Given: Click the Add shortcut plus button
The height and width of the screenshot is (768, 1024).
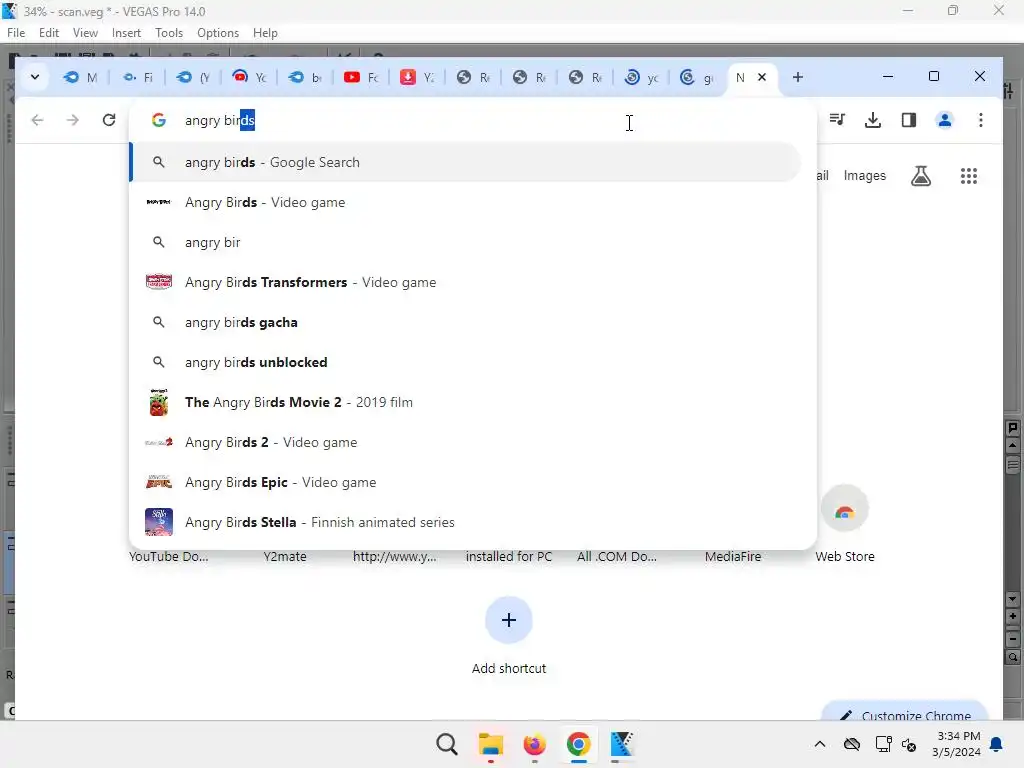Looking at the screenshot, I should [509, 620].
